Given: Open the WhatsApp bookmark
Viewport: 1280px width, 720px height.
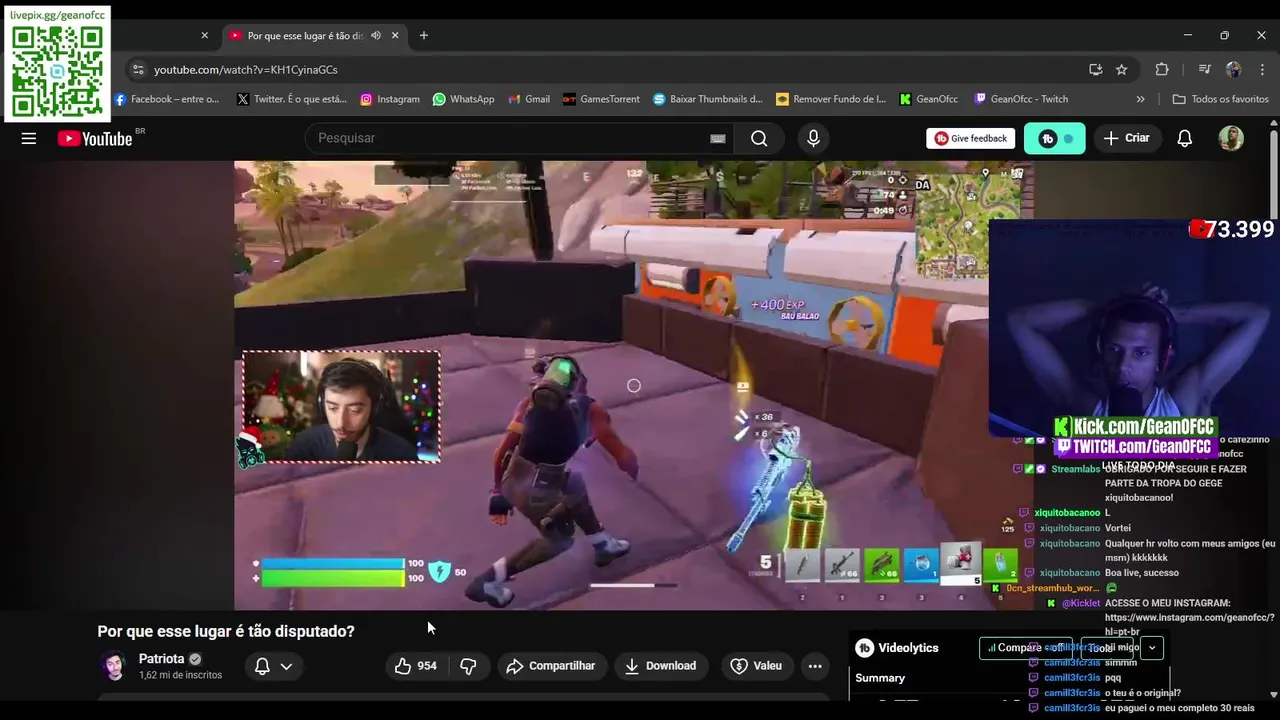Looking at the screenshot, I should [463, 99].
